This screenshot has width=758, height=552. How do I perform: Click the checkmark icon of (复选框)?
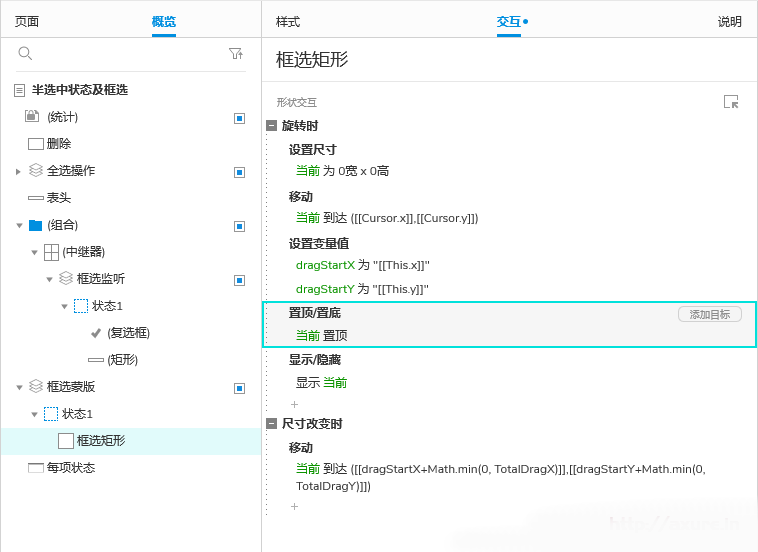(96, 333)
